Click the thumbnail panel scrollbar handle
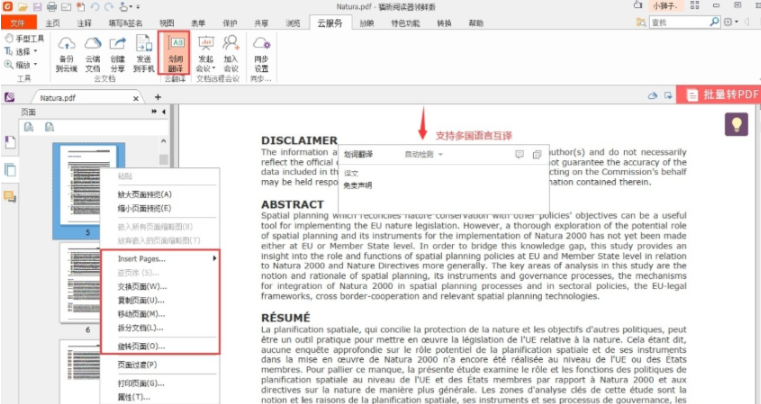Screen dimensions: 761x404 164,159
